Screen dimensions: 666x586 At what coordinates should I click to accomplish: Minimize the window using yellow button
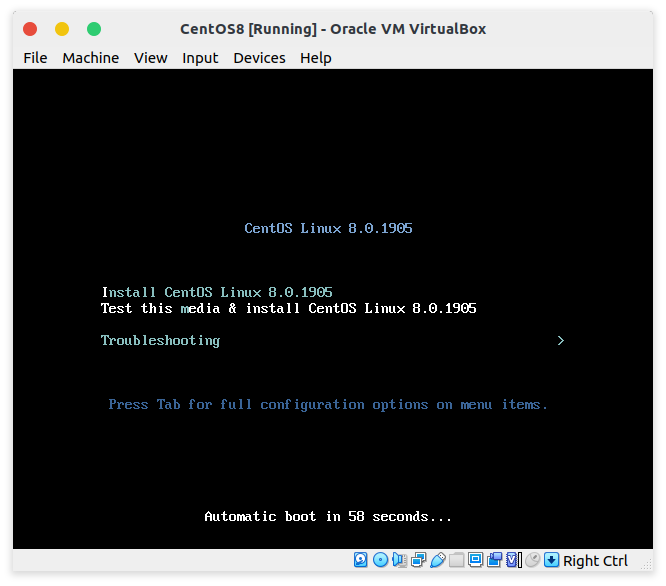pyautogui.click(x=62, y=29)
